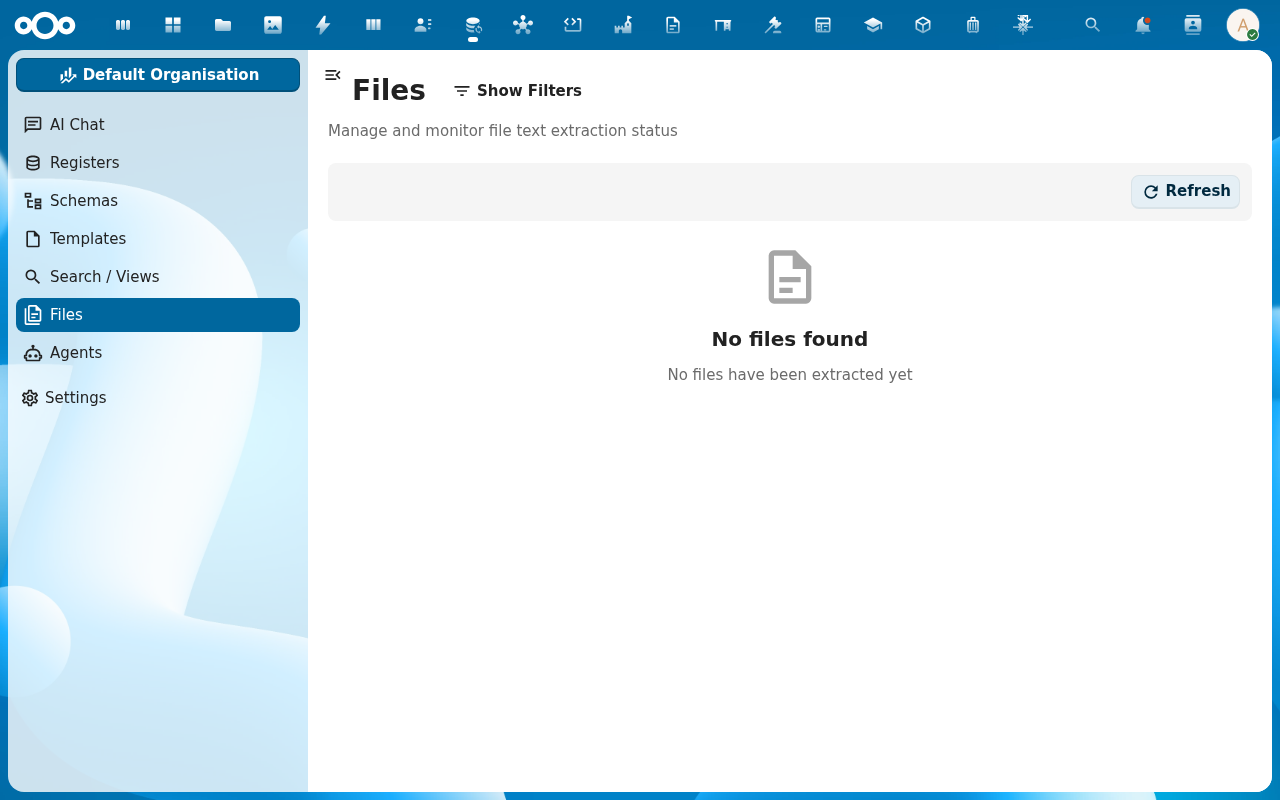The width and height of the screenshot is (1280, 800).
Task: Open the Nextcloud logo home link
Action: point(45,25)
